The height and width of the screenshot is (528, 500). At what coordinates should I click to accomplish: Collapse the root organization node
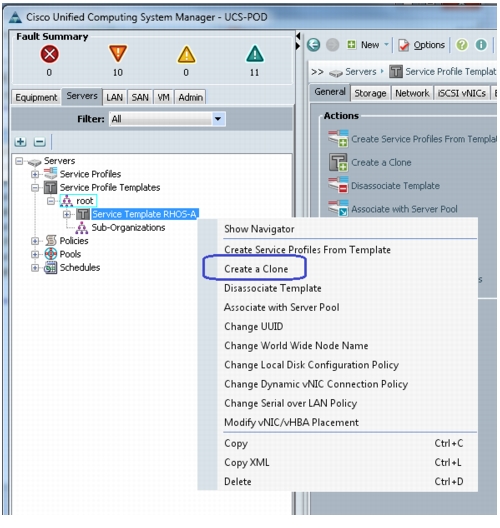pyautogui.click(x=51, y=201)
